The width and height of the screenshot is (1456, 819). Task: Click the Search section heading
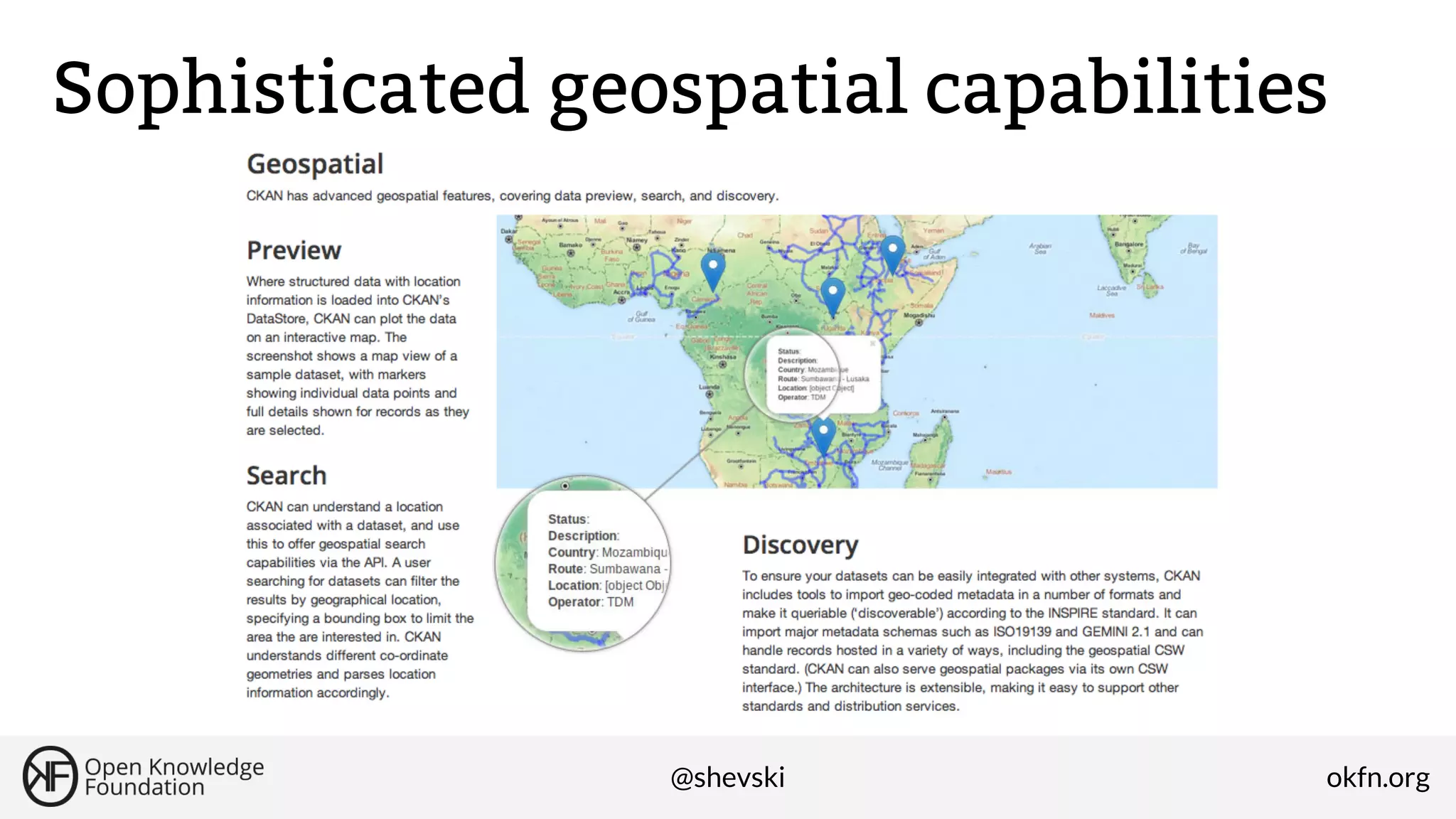(287, 476)
